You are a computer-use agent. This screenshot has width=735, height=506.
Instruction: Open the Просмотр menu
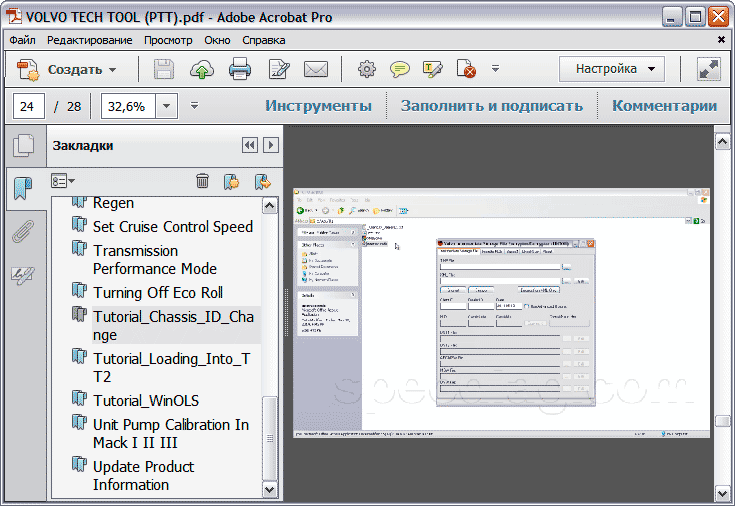point(168,40)
